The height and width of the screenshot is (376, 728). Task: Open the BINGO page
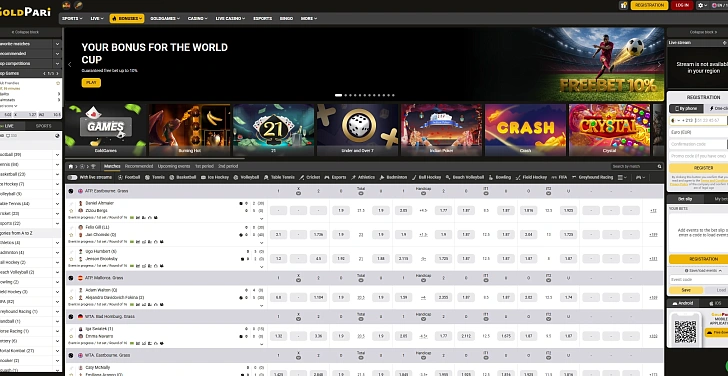click(x=286, y=19)
